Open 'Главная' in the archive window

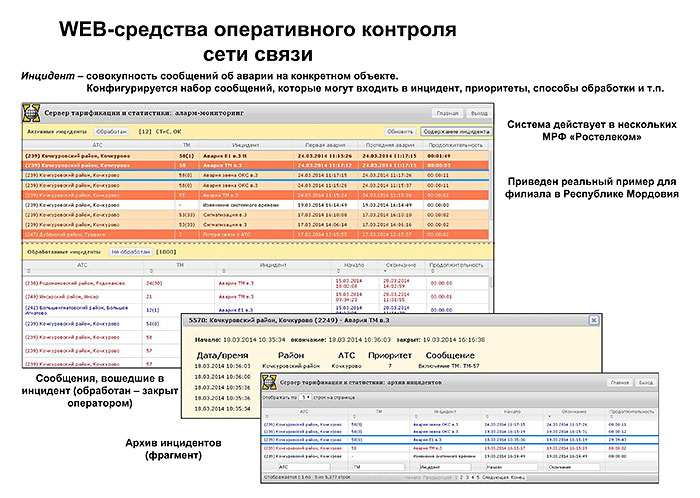point(620,383)
